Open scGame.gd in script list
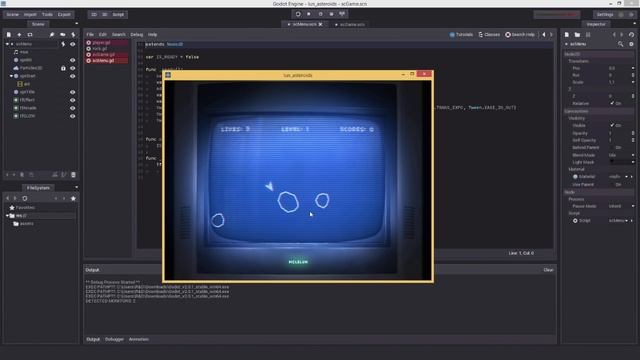 click(107, 54)
